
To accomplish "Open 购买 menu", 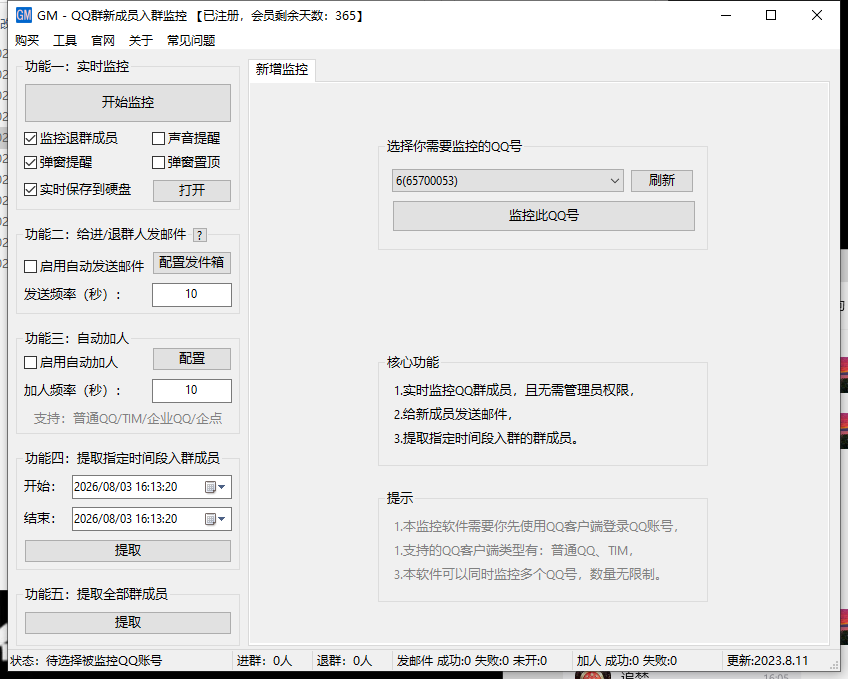I will (27, 41).
